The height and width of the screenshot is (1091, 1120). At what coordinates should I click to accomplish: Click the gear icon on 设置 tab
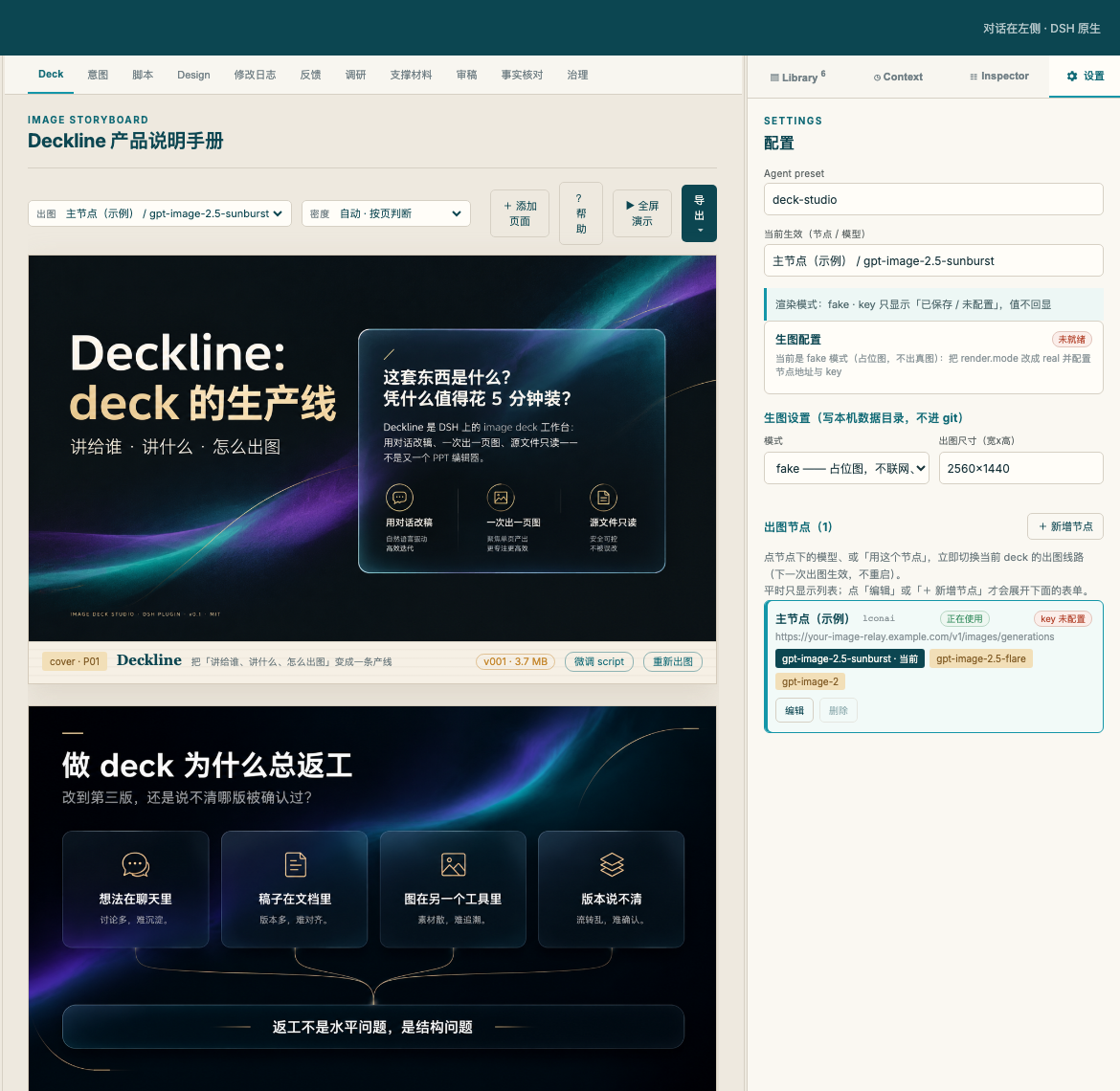point(1071,77)
